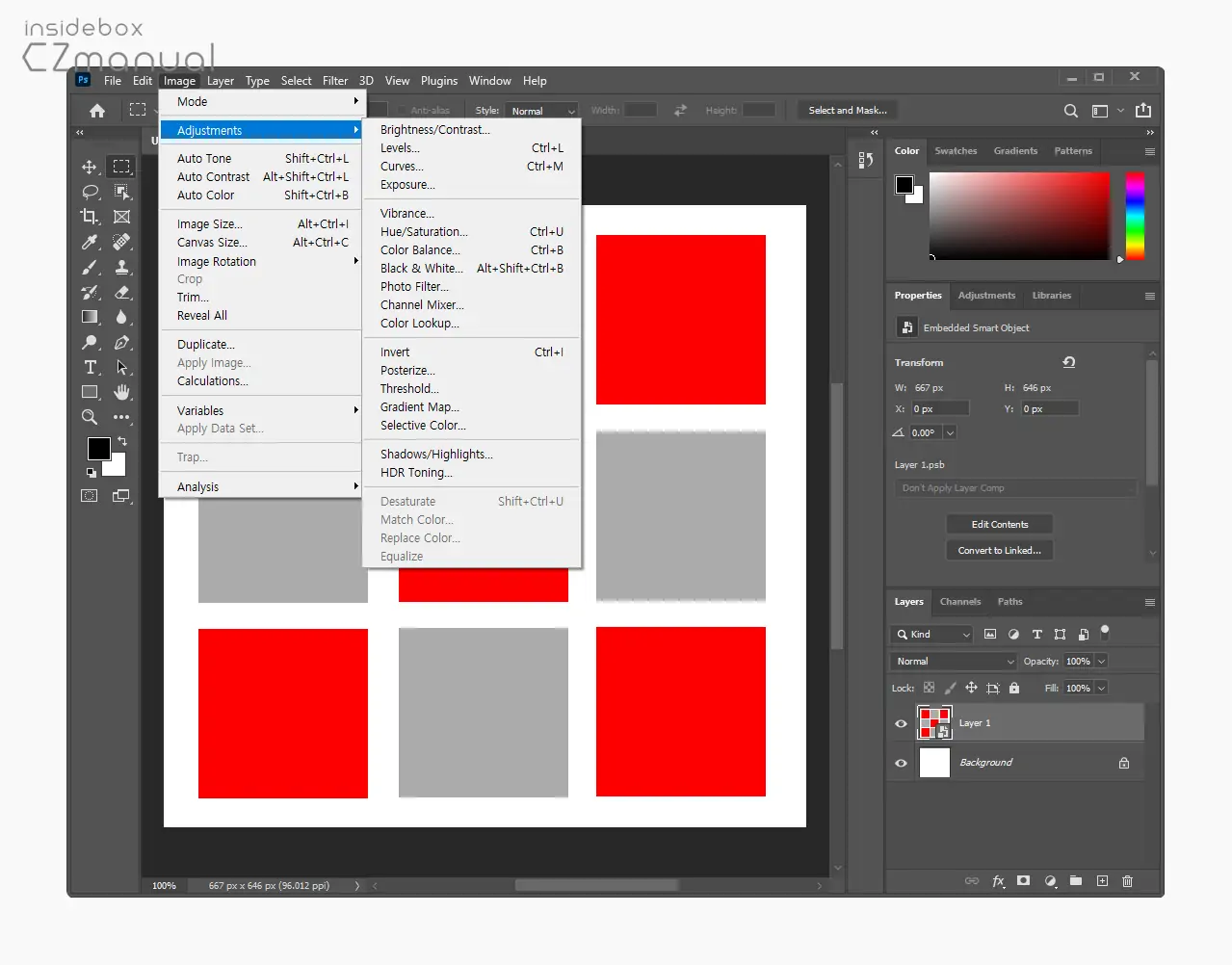Select the Move tool
1232x965 pixels.
[x=90, y=167]
